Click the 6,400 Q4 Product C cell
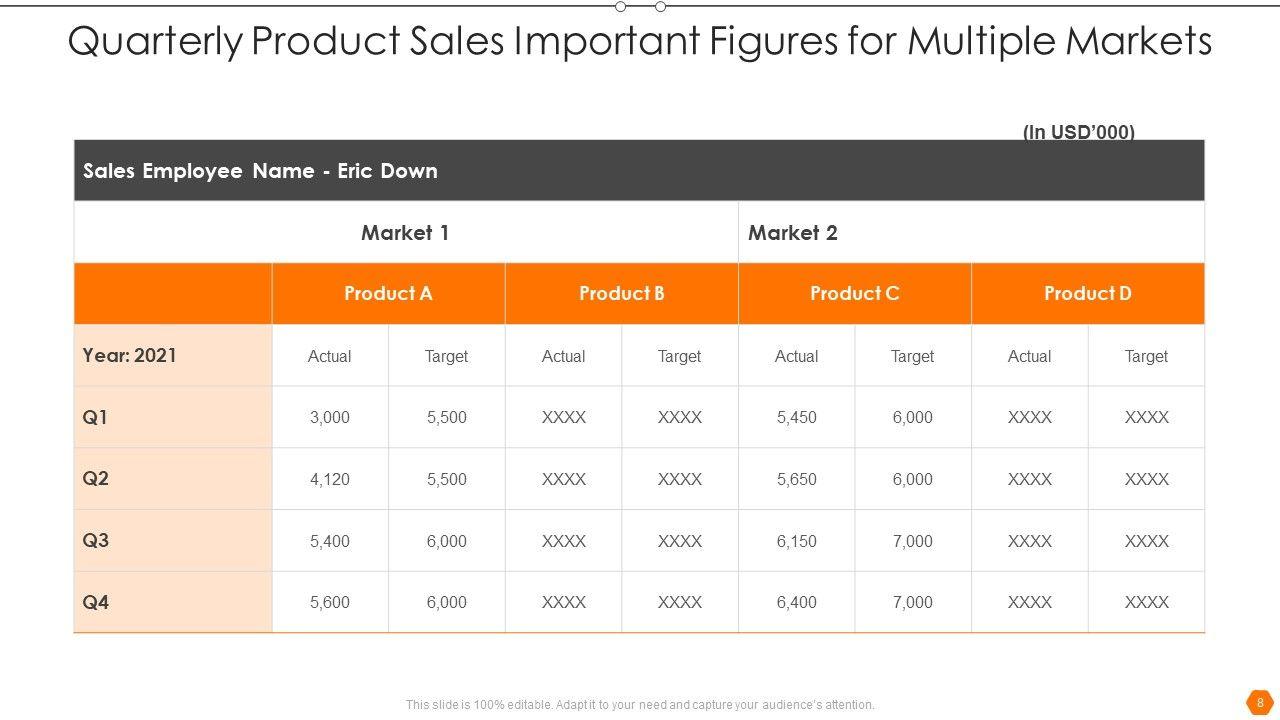Image resolution: width=1280 pixels, height=720 pixels. pos(796,603)
